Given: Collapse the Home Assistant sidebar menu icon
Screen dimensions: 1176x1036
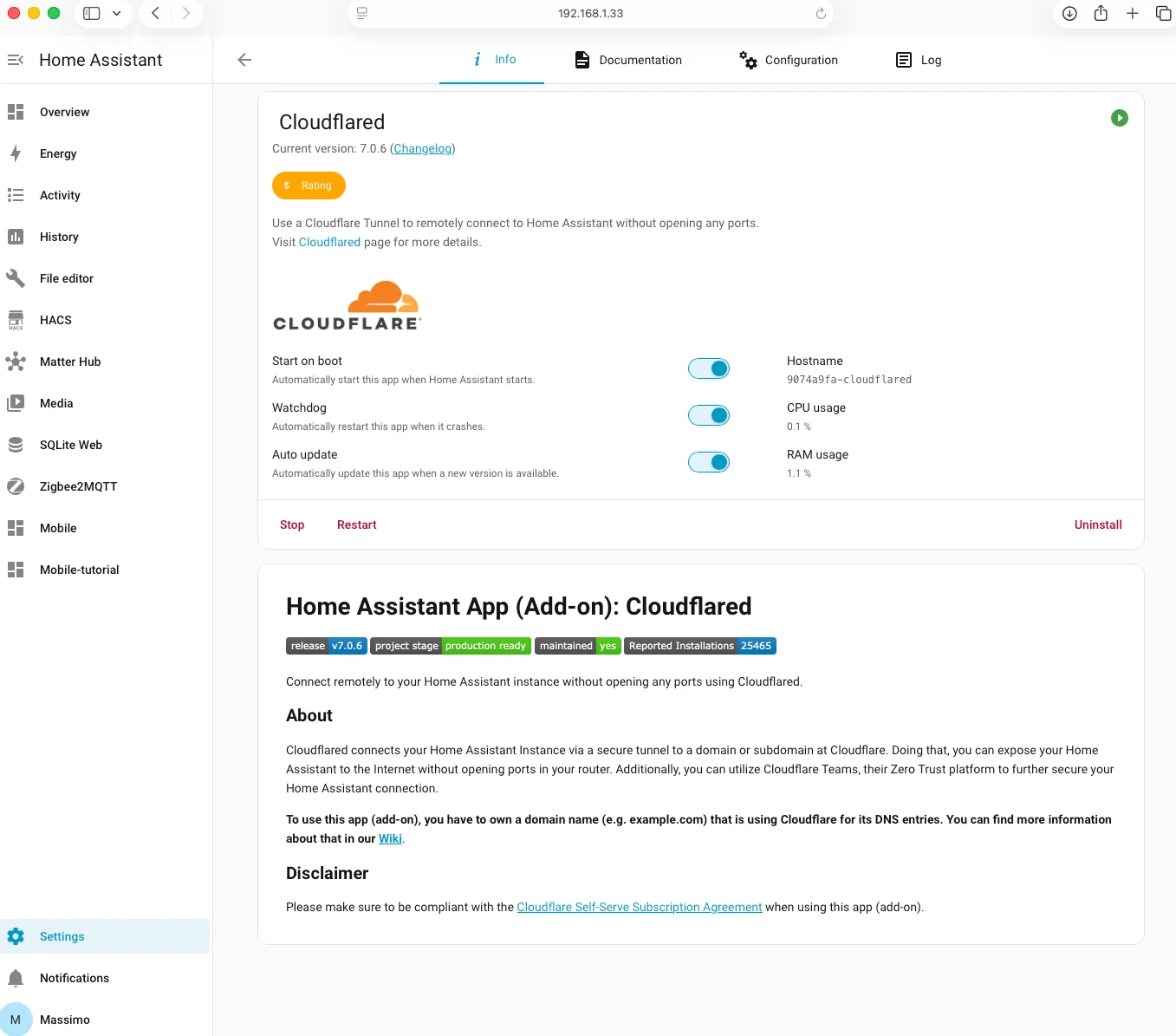Looking at the screenshot, I should (16, 60).
